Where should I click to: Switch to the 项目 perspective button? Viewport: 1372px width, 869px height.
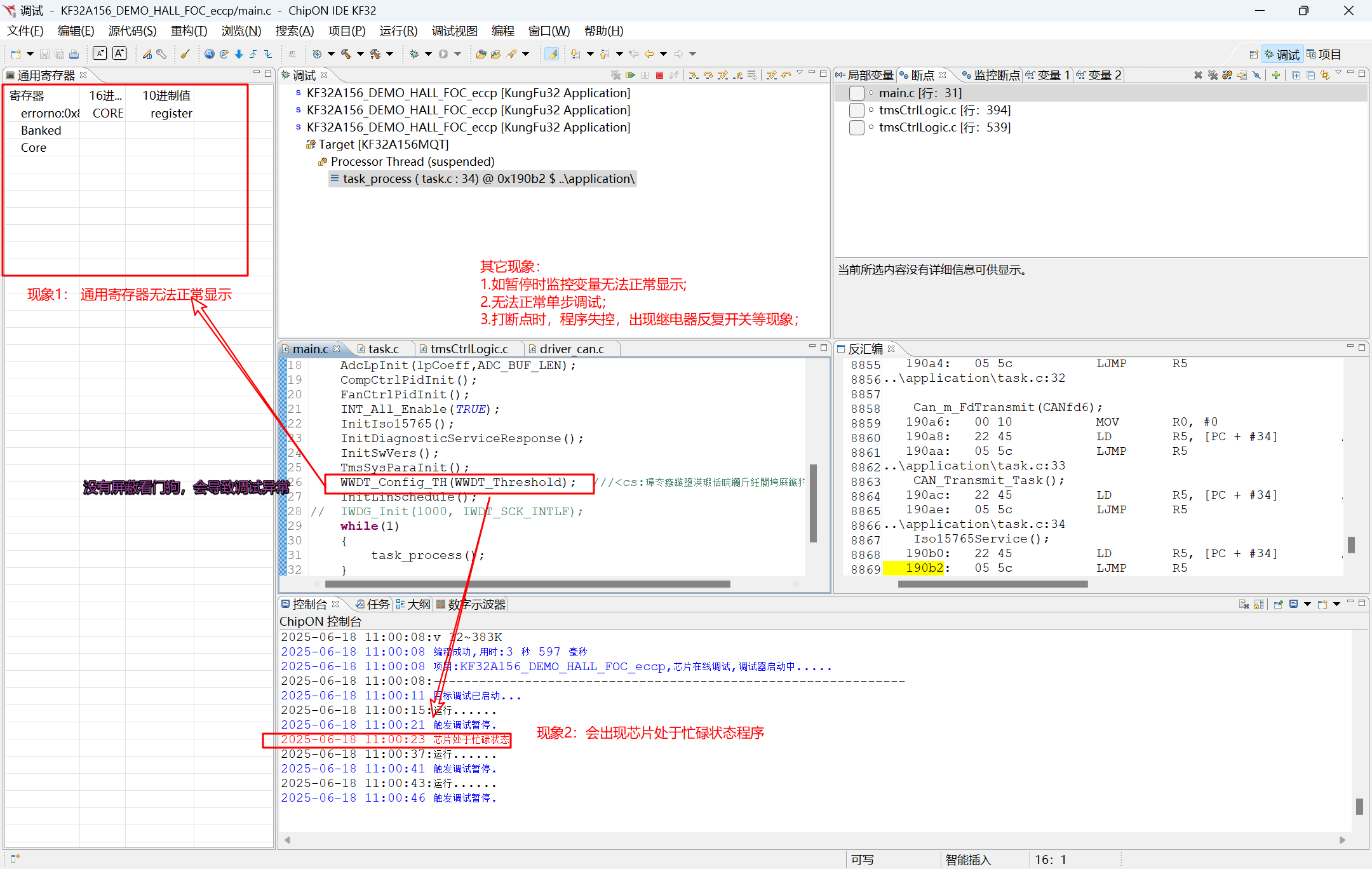tap(1324, 55)
